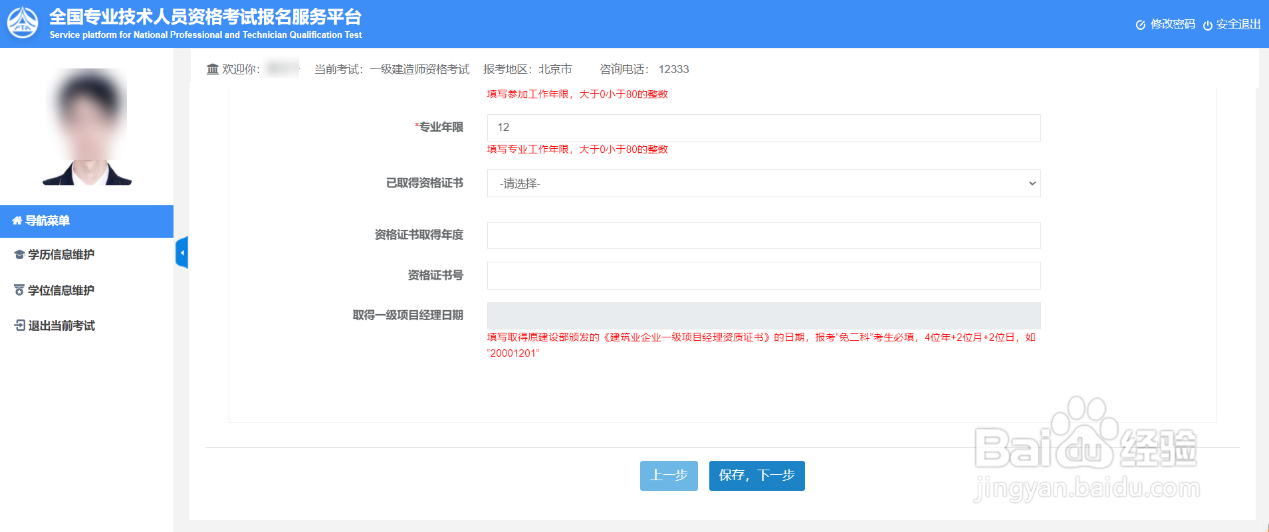This screenshot has height=532, width=1269.
Task: Click the user profile photo
Action: point(87,126)
